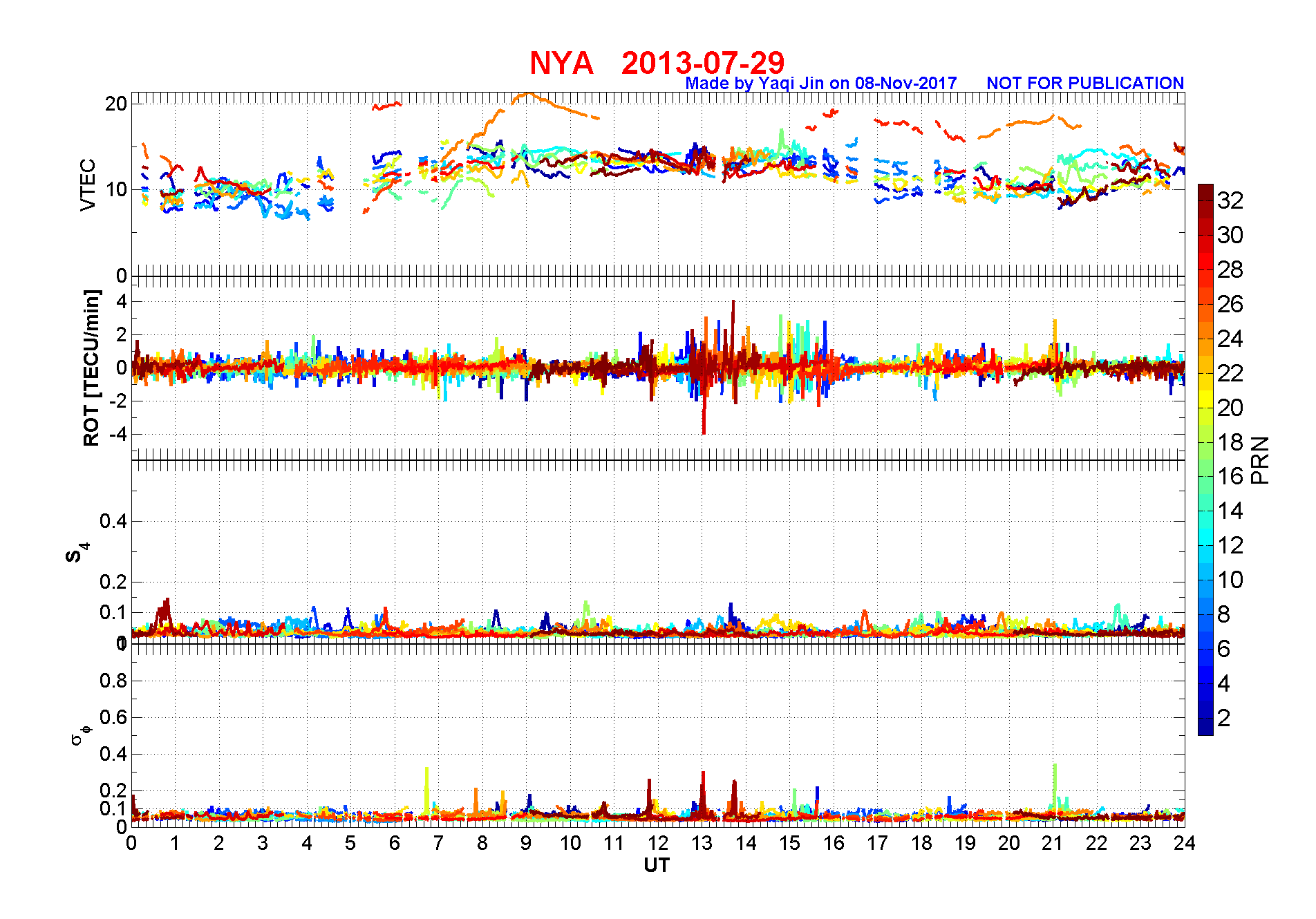Click colorbar tick label 6

pos(1223,649)
